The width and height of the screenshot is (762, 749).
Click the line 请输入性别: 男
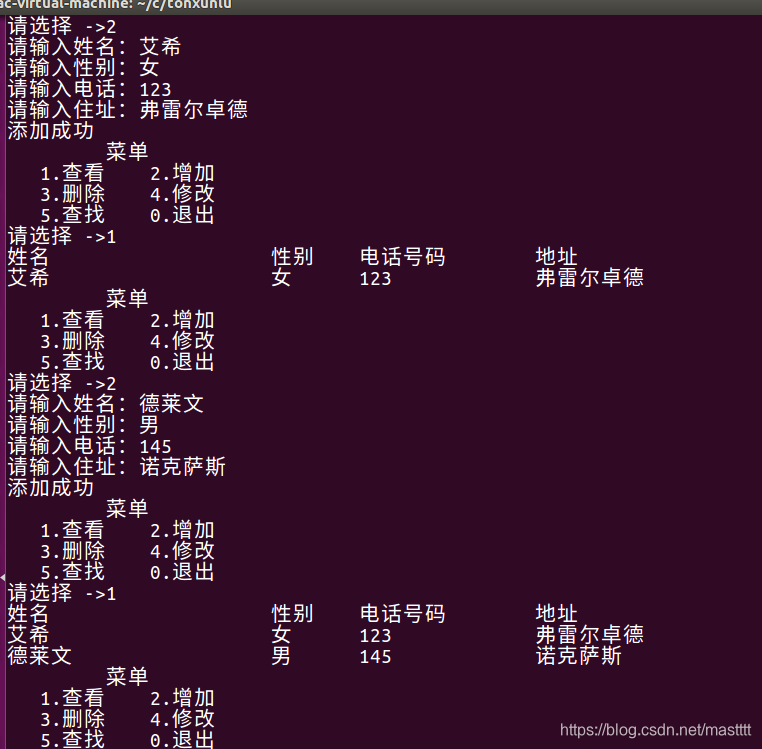click(84, 425)
